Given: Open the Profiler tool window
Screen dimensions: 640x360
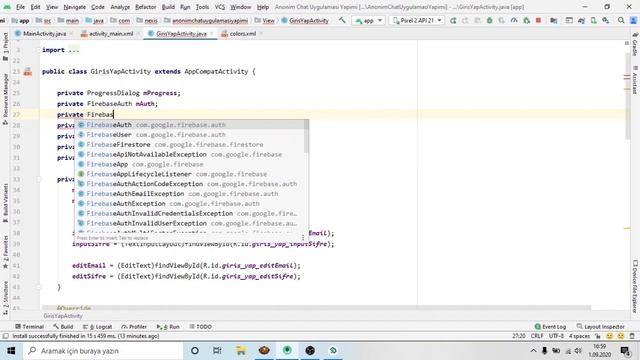Looking at the screenshot, I should point(134,327).
